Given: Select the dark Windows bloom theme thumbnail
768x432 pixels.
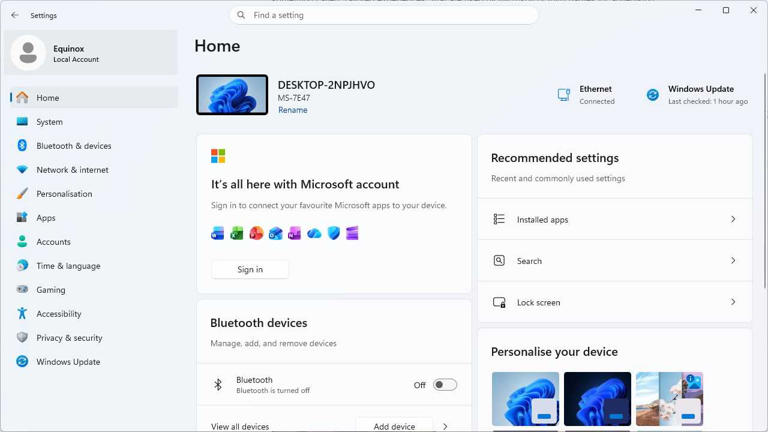Looking at the screenshot, I should pos(597,399).
